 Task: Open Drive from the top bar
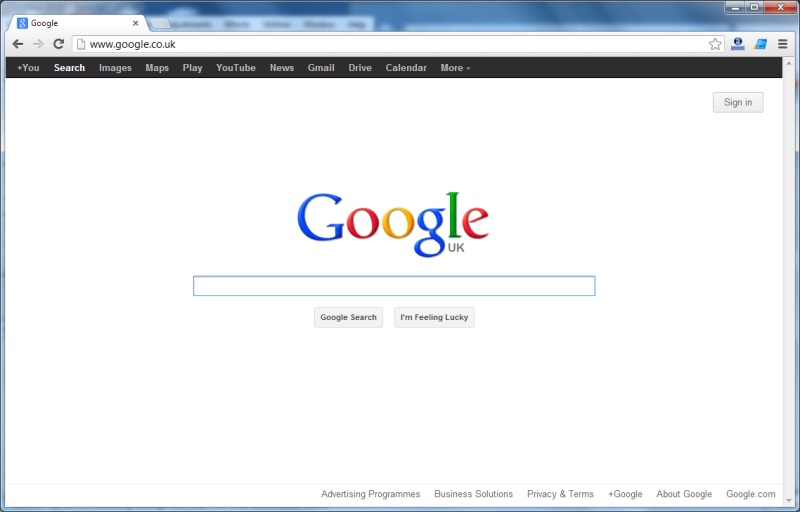360,68
